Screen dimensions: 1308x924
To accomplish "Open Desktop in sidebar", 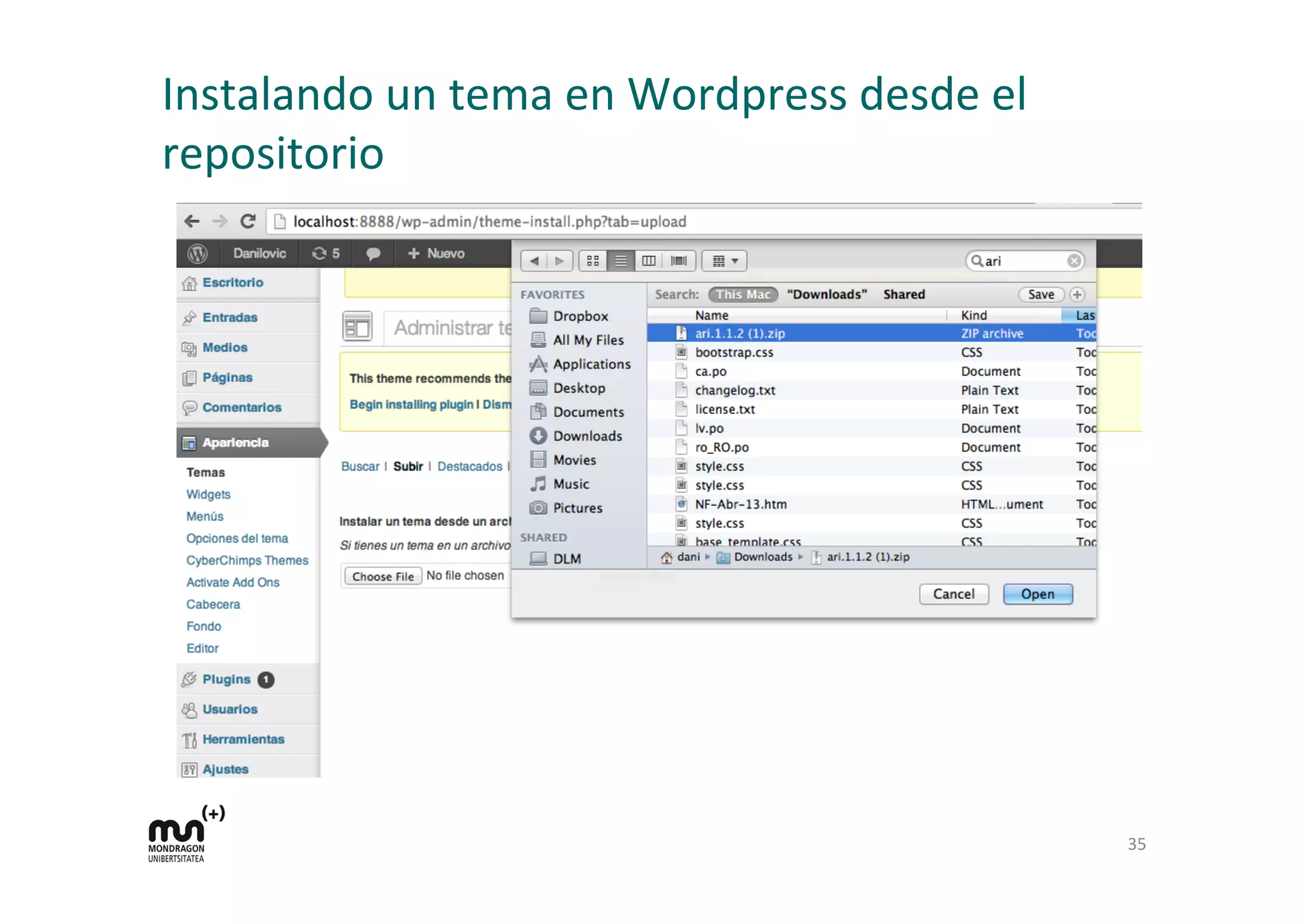I will tap(567, 388).
